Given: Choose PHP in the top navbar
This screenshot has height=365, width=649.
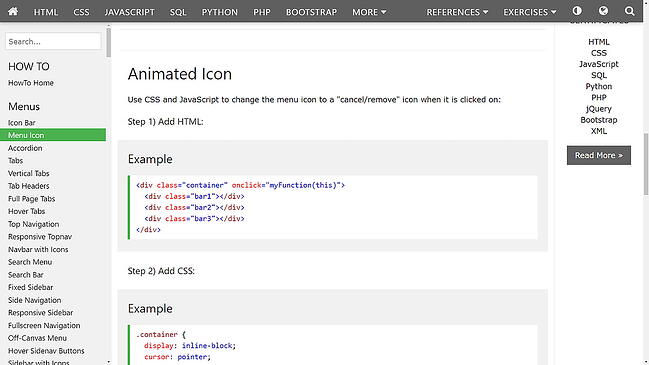Looking at the screenshot, I should 262,12.
